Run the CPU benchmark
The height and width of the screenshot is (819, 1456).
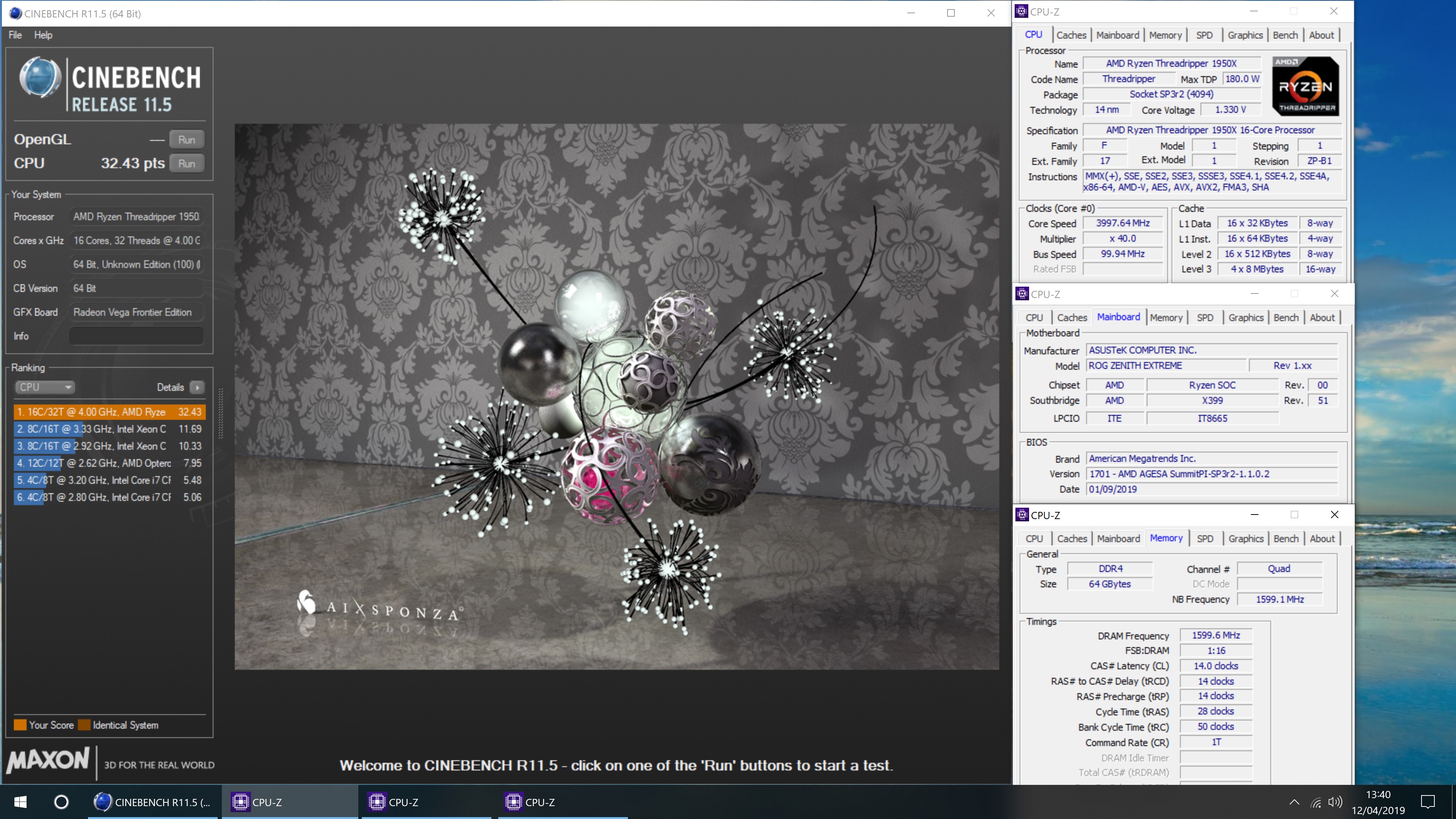tap(187, 163)
